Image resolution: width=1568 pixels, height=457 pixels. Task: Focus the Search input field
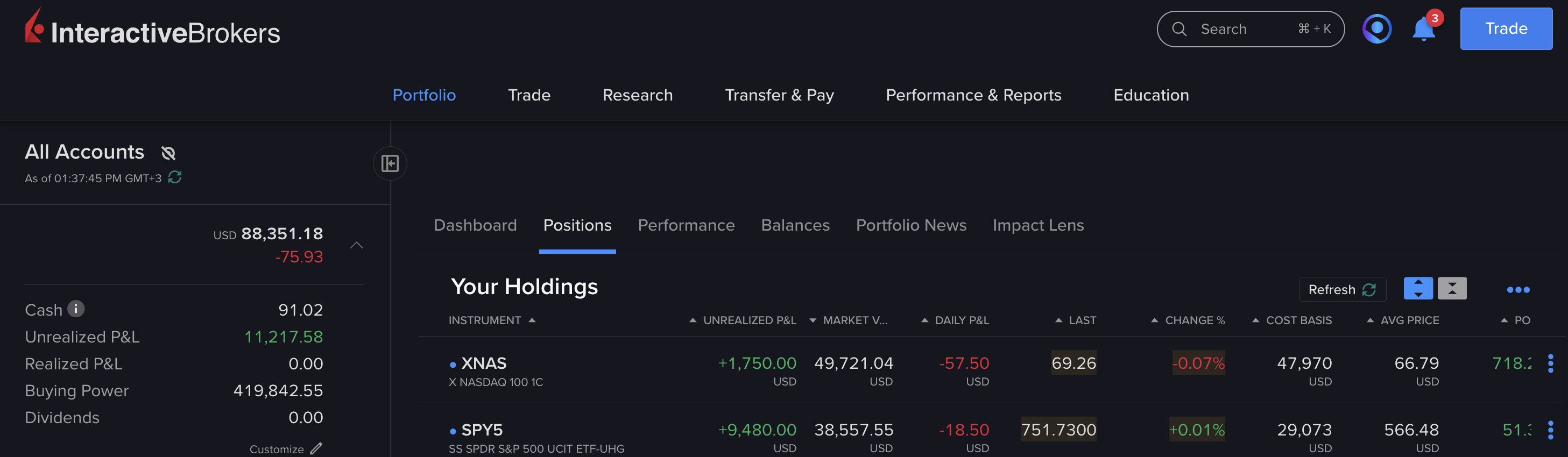(1251, 28)
